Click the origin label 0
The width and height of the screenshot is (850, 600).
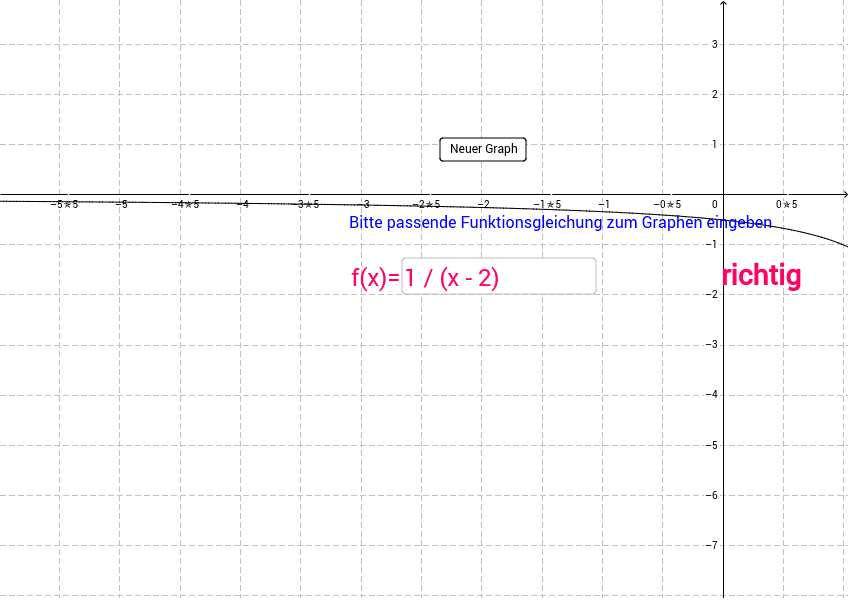click(714, 204)
